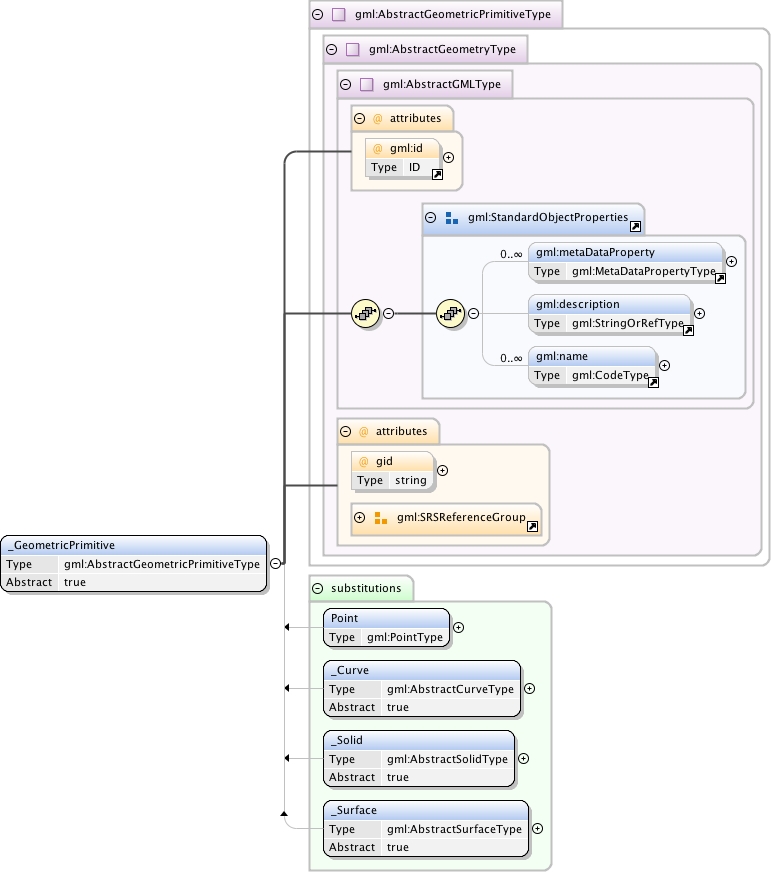Select gml:description element name
Screen dimensions: 771x872
tap(577, 305)
